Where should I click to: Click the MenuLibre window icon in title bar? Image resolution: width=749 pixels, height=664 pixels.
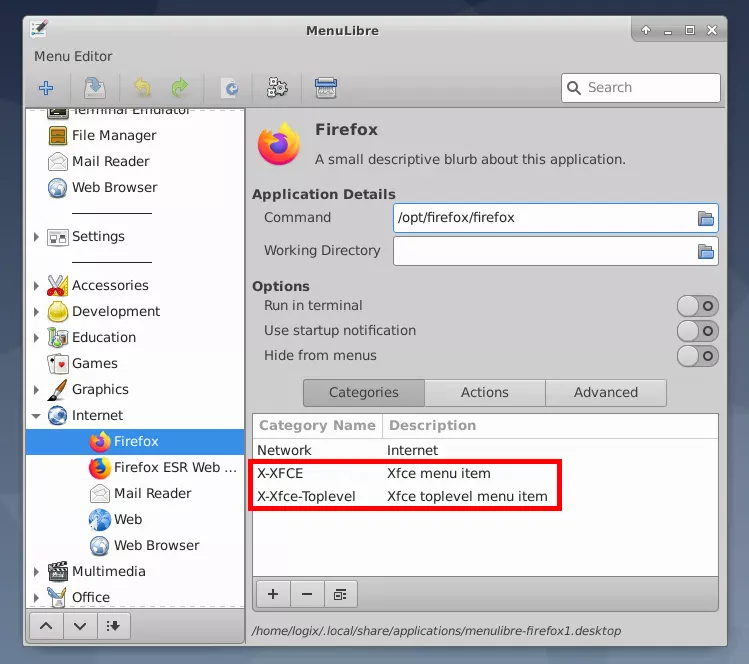point(39,29)
